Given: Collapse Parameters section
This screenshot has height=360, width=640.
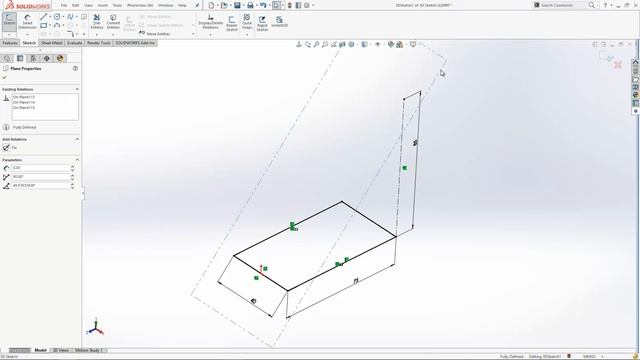Looking at the screenshot, I should point(77,160).
